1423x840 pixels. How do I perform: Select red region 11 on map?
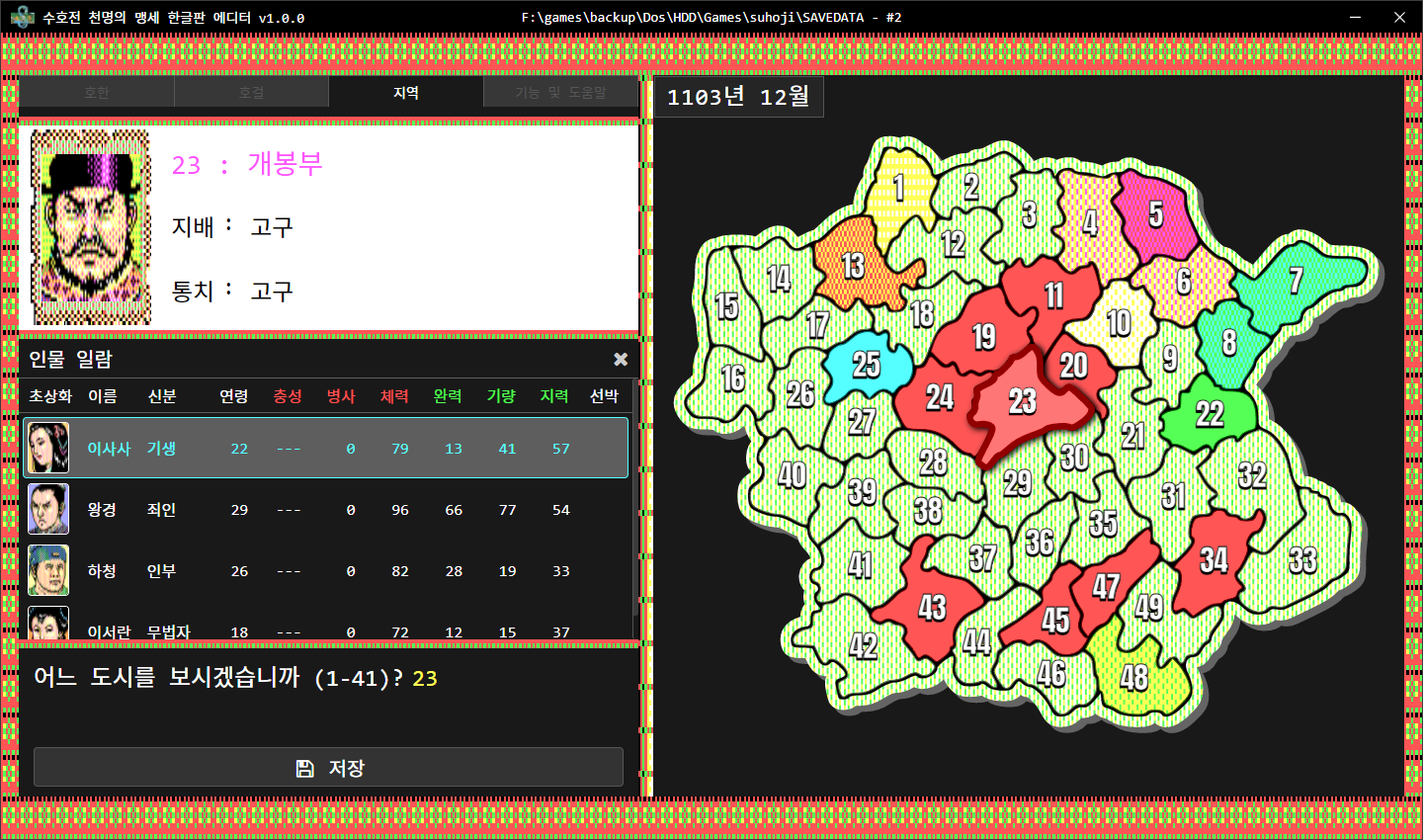click(x=1053, y=294)
